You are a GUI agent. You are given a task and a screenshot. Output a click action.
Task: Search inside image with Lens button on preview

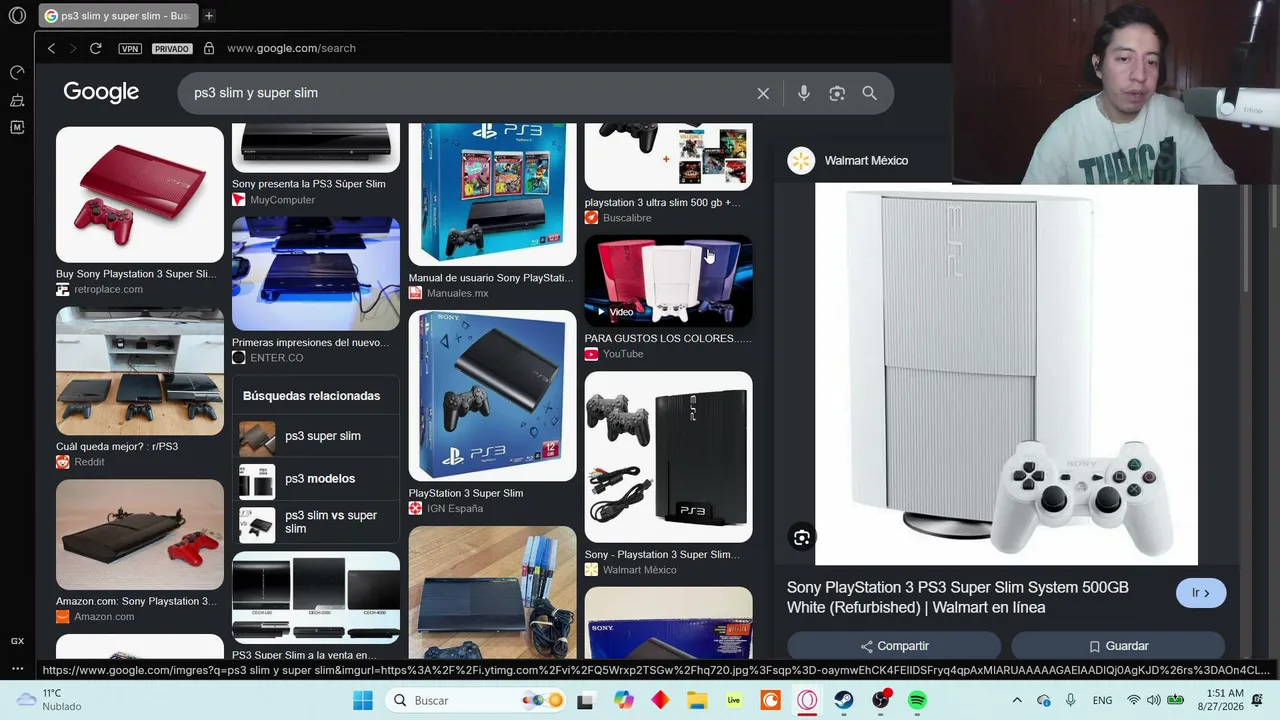[802, 538]
